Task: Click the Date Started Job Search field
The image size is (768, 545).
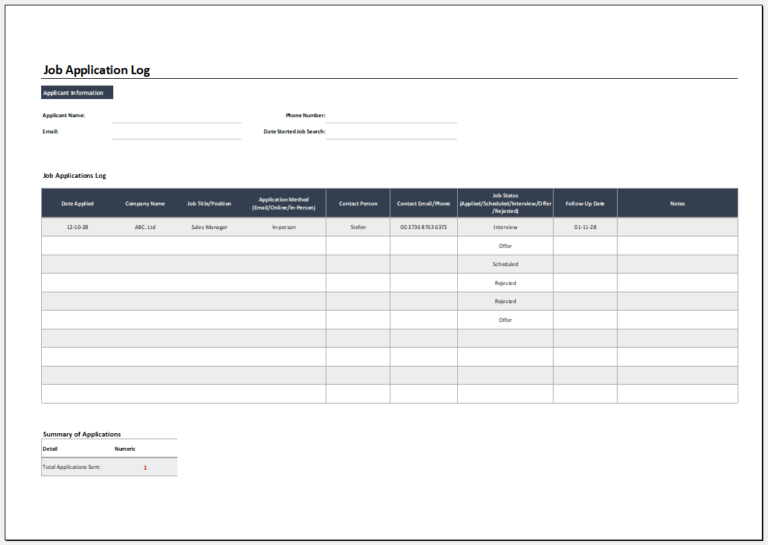Action: click(391, 133)
